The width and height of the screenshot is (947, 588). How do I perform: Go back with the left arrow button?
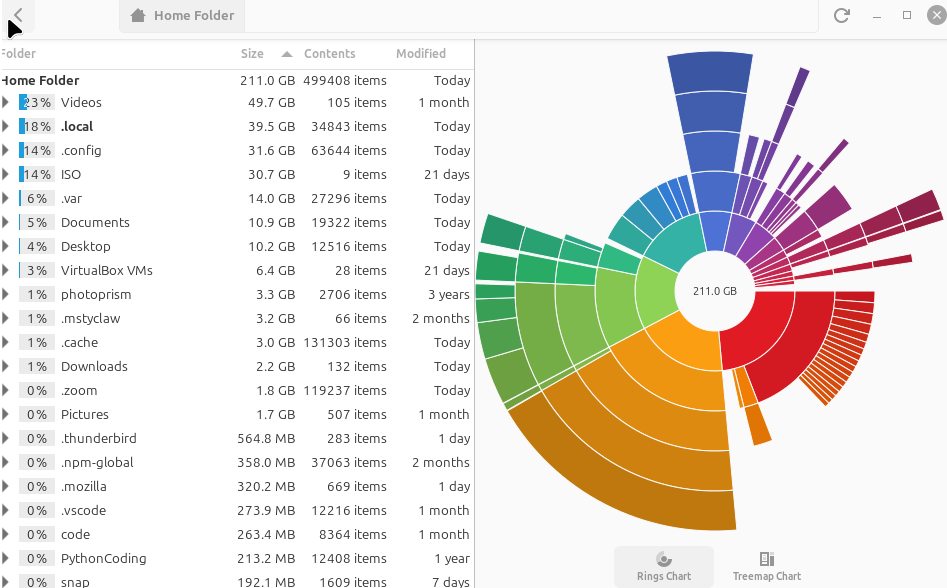click(x=18, y=15)
